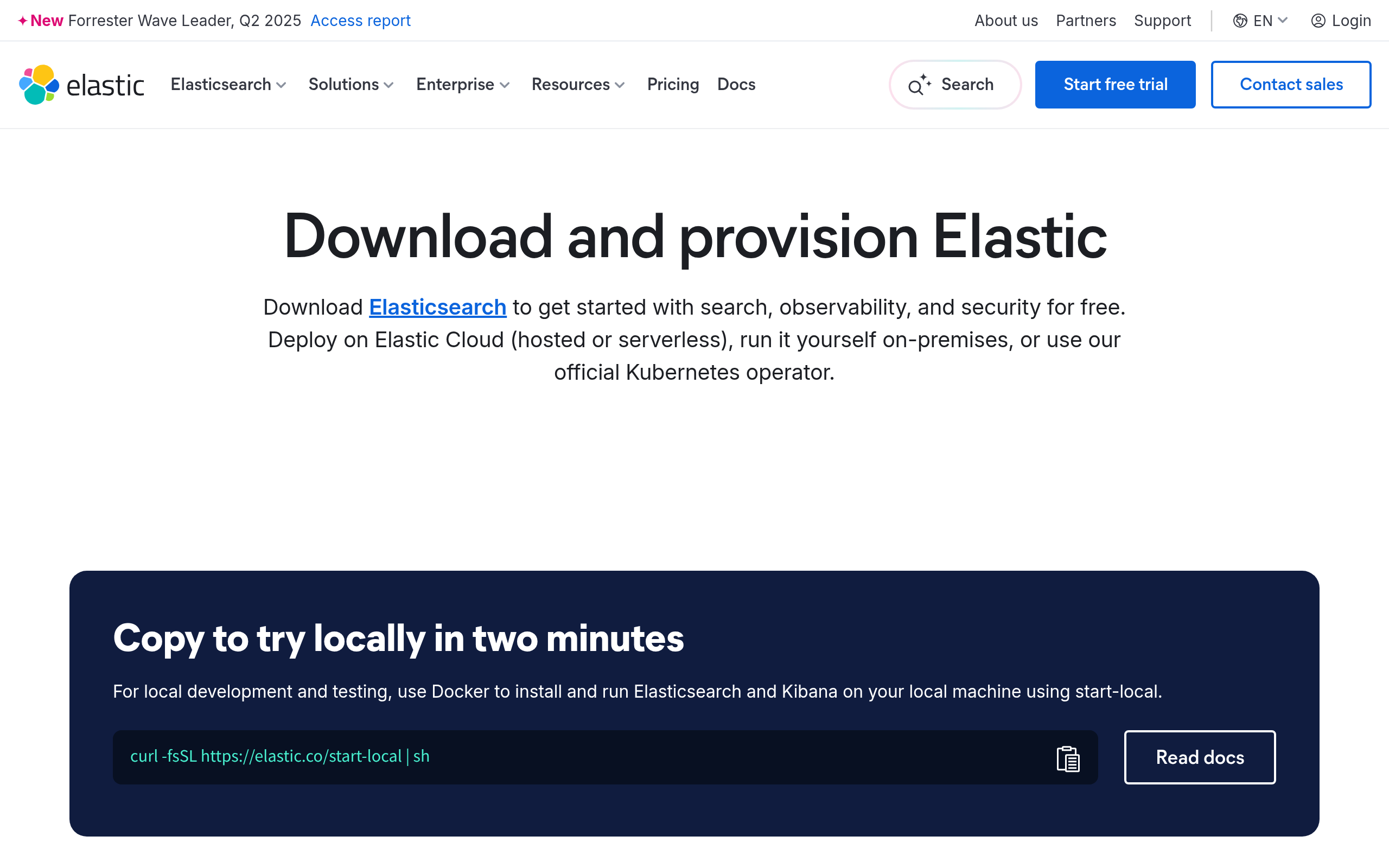The width and height of the screenshot is (1389, 868).
Task: Click Contact sales button
Action: click(x=1291, y=85)
